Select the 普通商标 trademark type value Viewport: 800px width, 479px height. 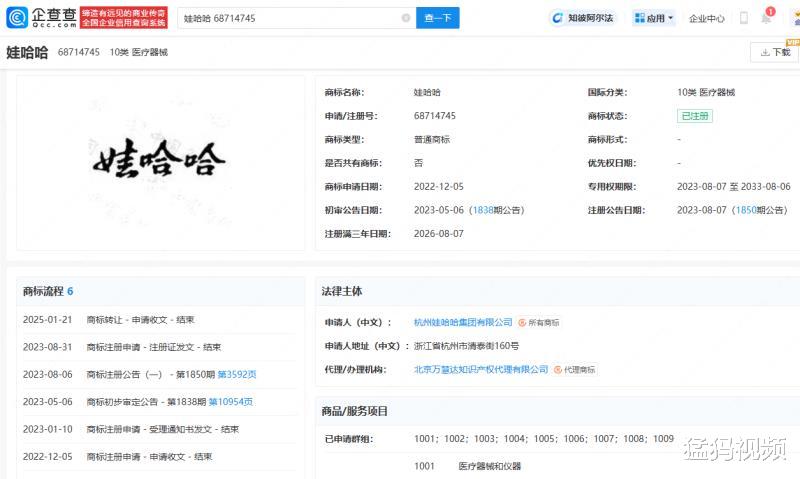click(432, 139)
